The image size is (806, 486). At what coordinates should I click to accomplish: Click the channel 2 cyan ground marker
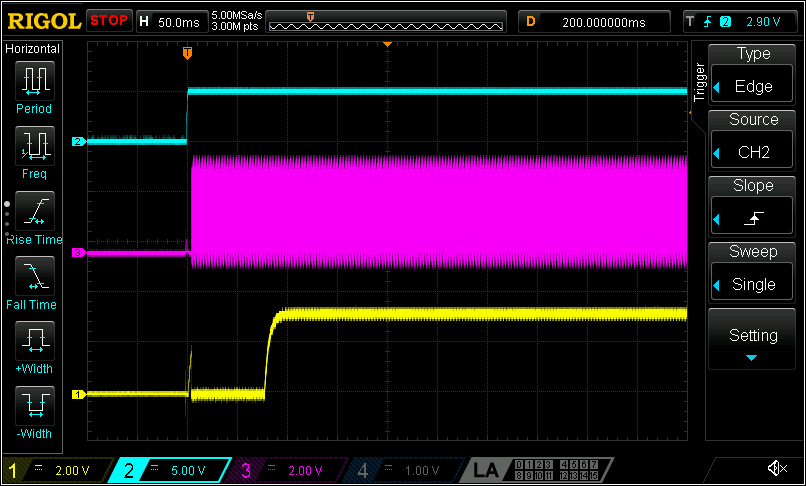[78, 141]
